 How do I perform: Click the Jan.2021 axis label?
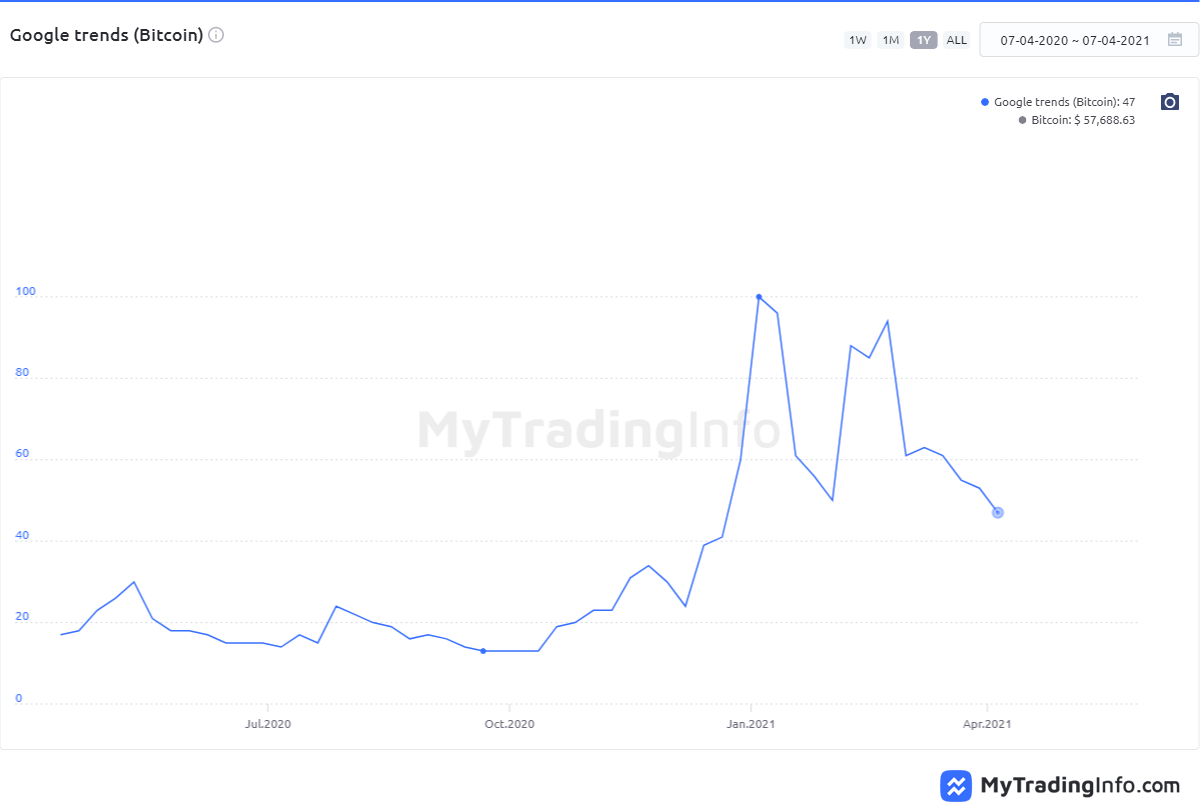click(750, 723)
